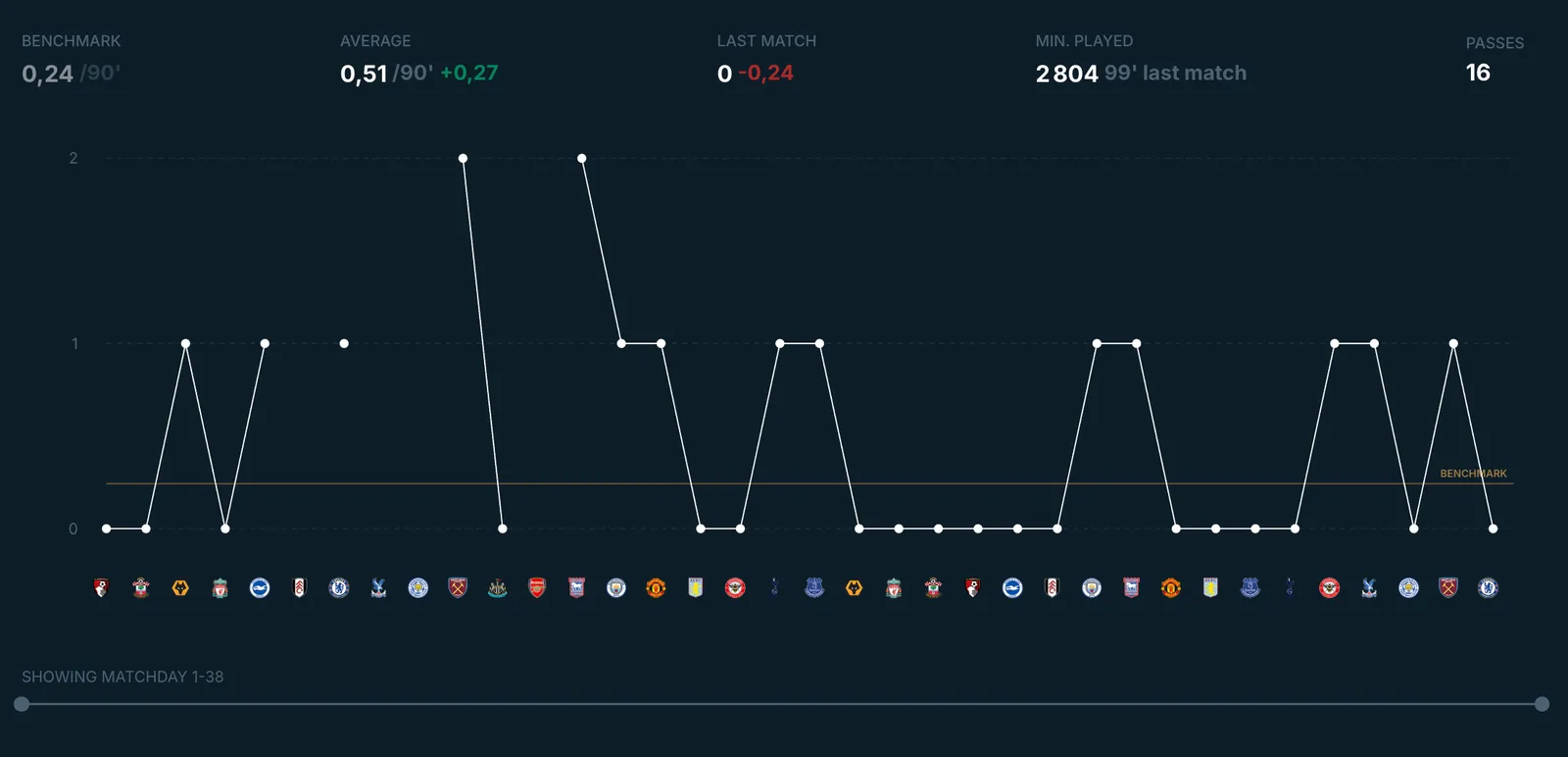Grab the right handle of matchday range slider
1568x757 pixels.
click(x=1542, y=704)
